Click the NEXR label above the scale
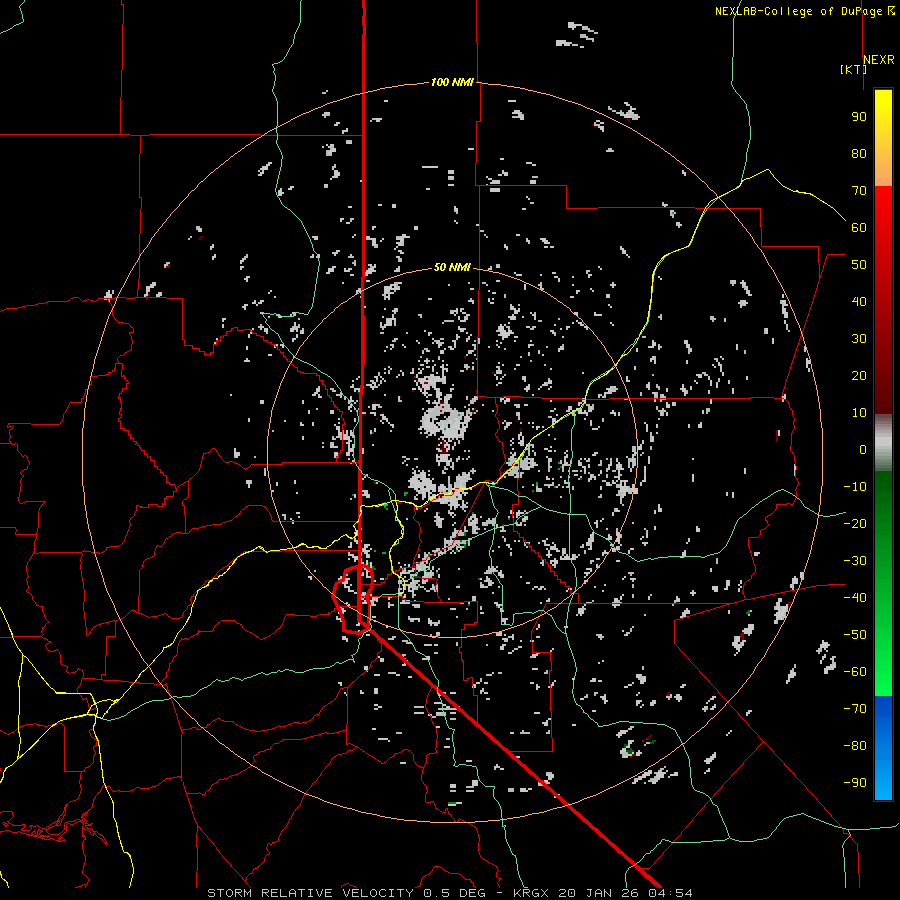Image resolution: width=900 pixels, height=900 pixels. pos(879,60)
